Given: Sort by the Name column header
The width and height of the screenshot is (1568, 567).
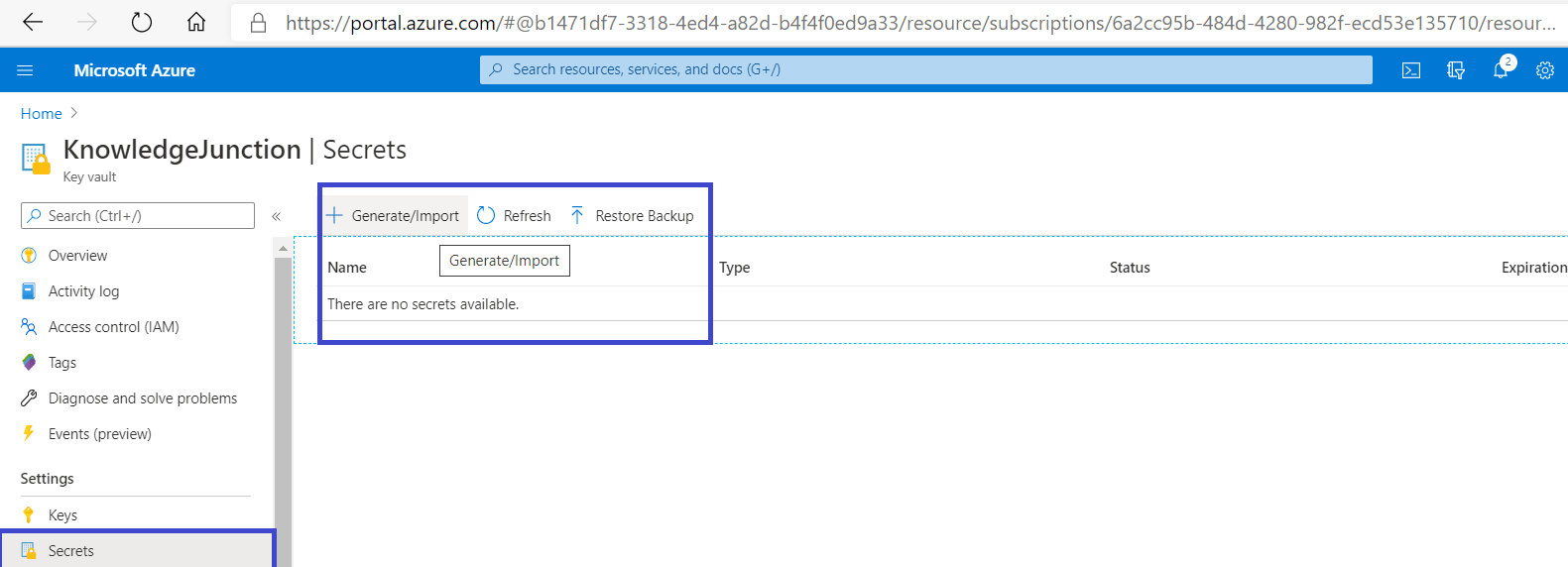Looking at the screenshot, I should point(347,268).
